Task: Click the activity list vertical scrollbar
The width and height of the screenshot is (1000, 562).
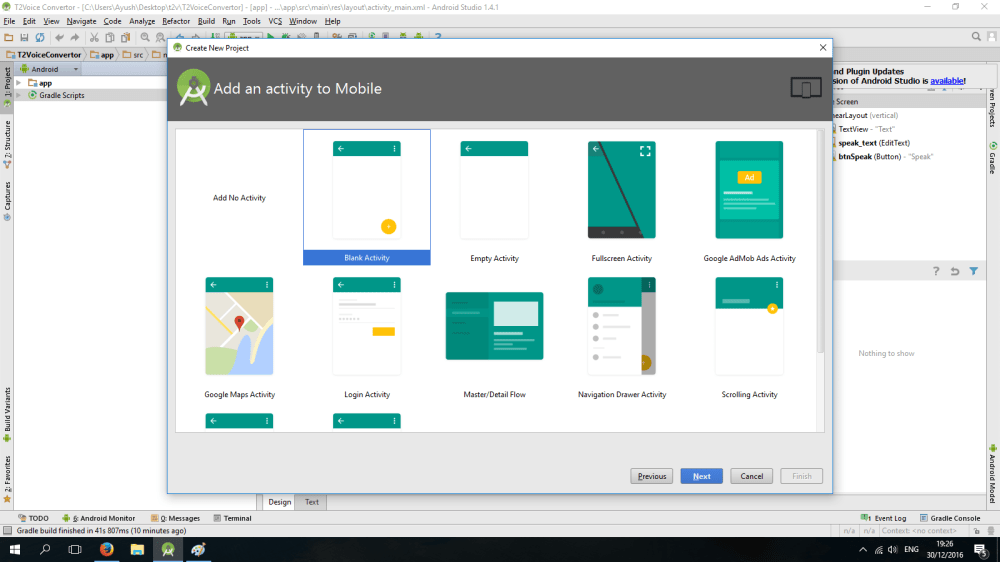Action: coord(821,250)
